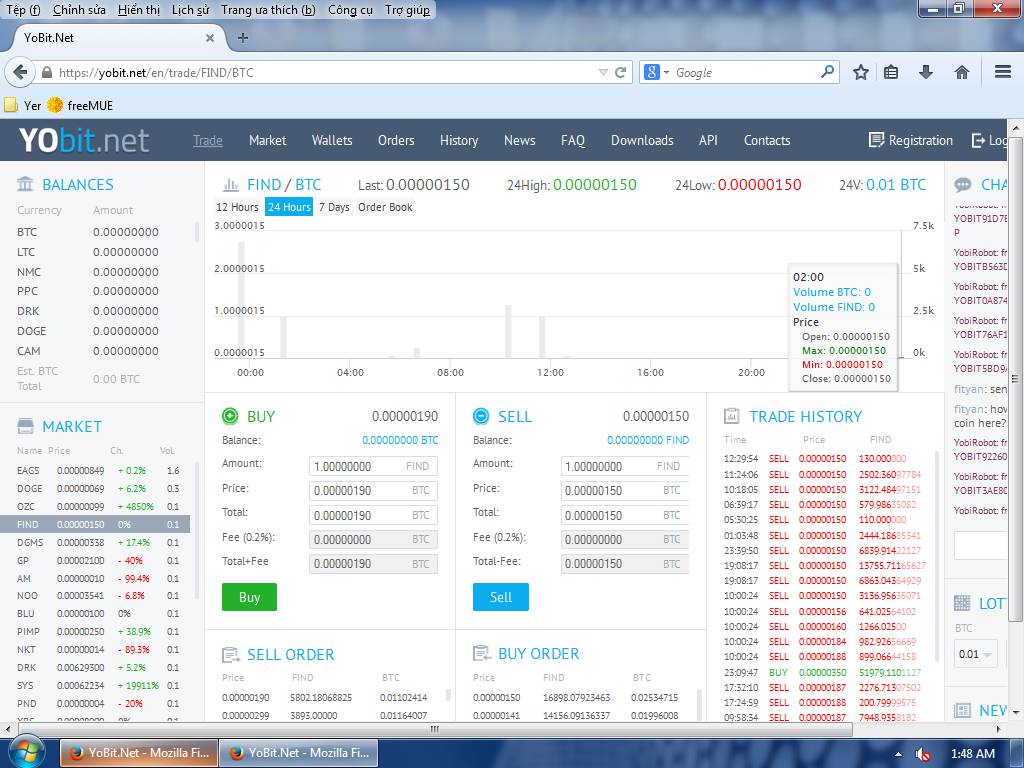Open the Google search engine dropdown
The height and width of the screenshot is (768, 1024).
click(656, 72)
